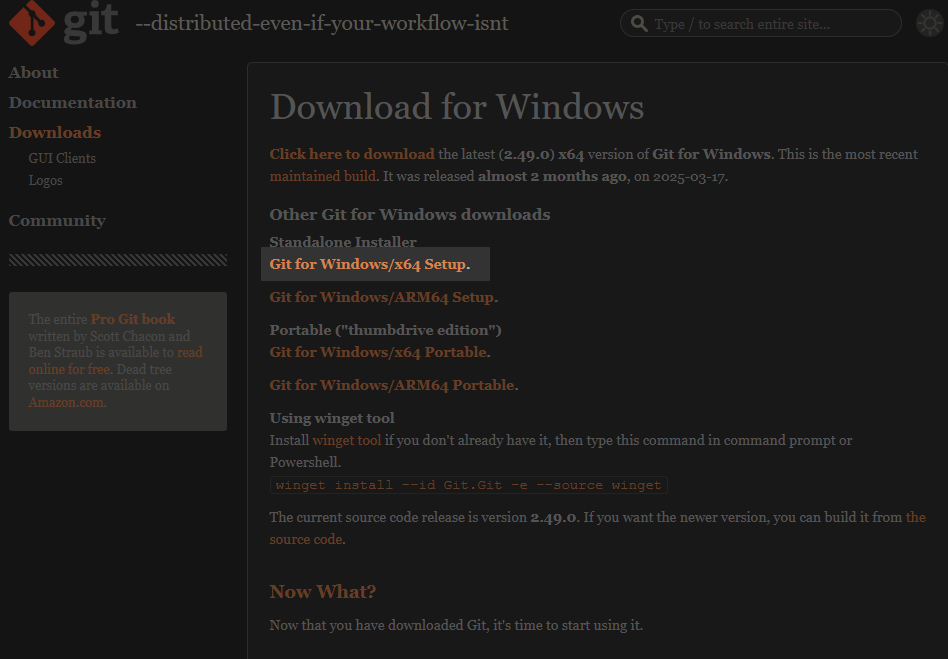The height and width of the screenshot is (659, 948).
Task: Click the Git logo icon
Action: point(31,22)
